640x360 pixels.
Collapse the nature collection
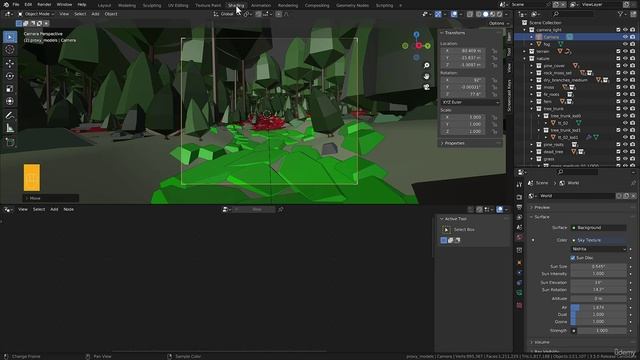click(x=525, y=58)
